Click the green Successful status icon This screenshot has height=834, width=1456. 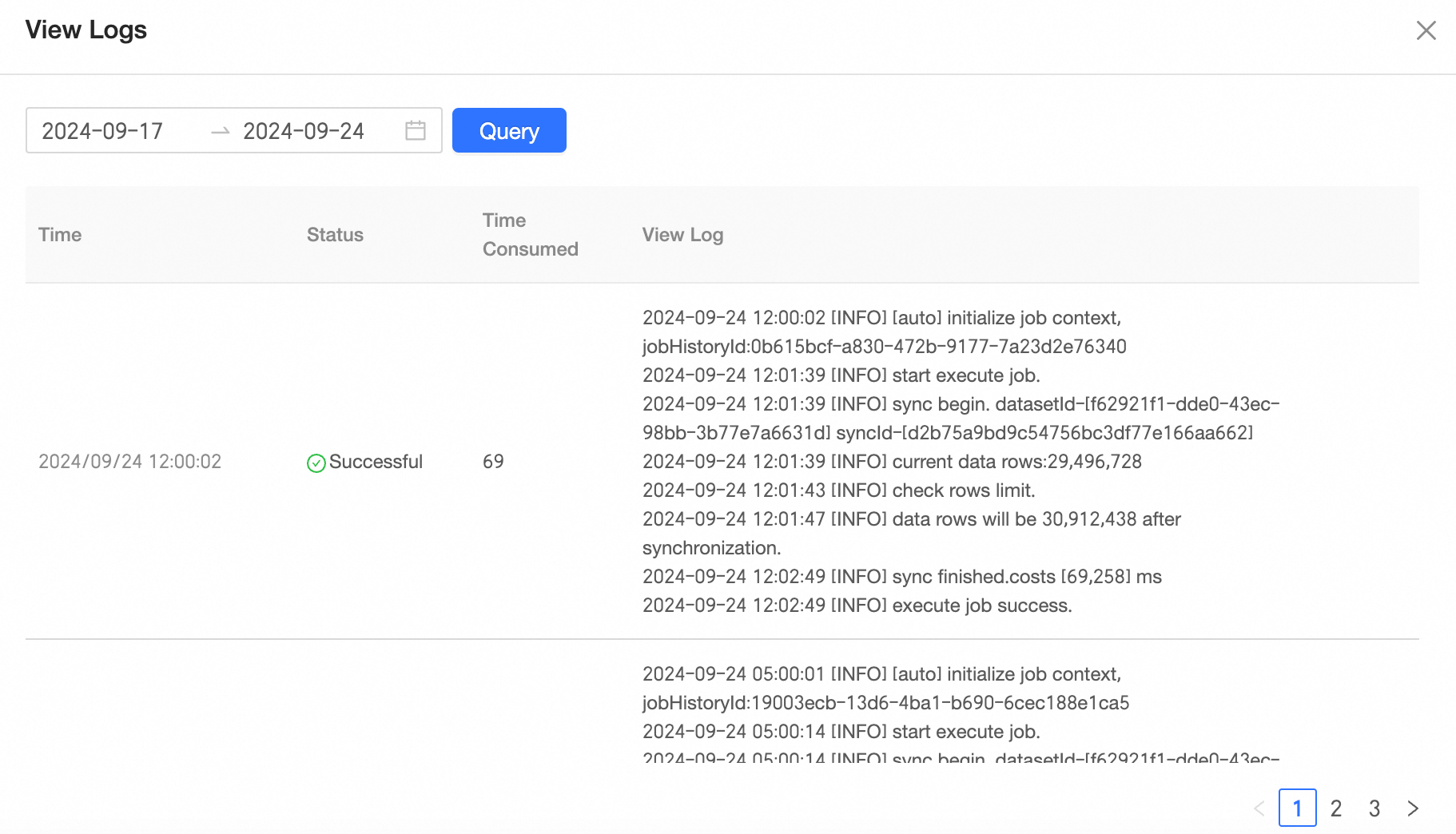coord(316,463)
